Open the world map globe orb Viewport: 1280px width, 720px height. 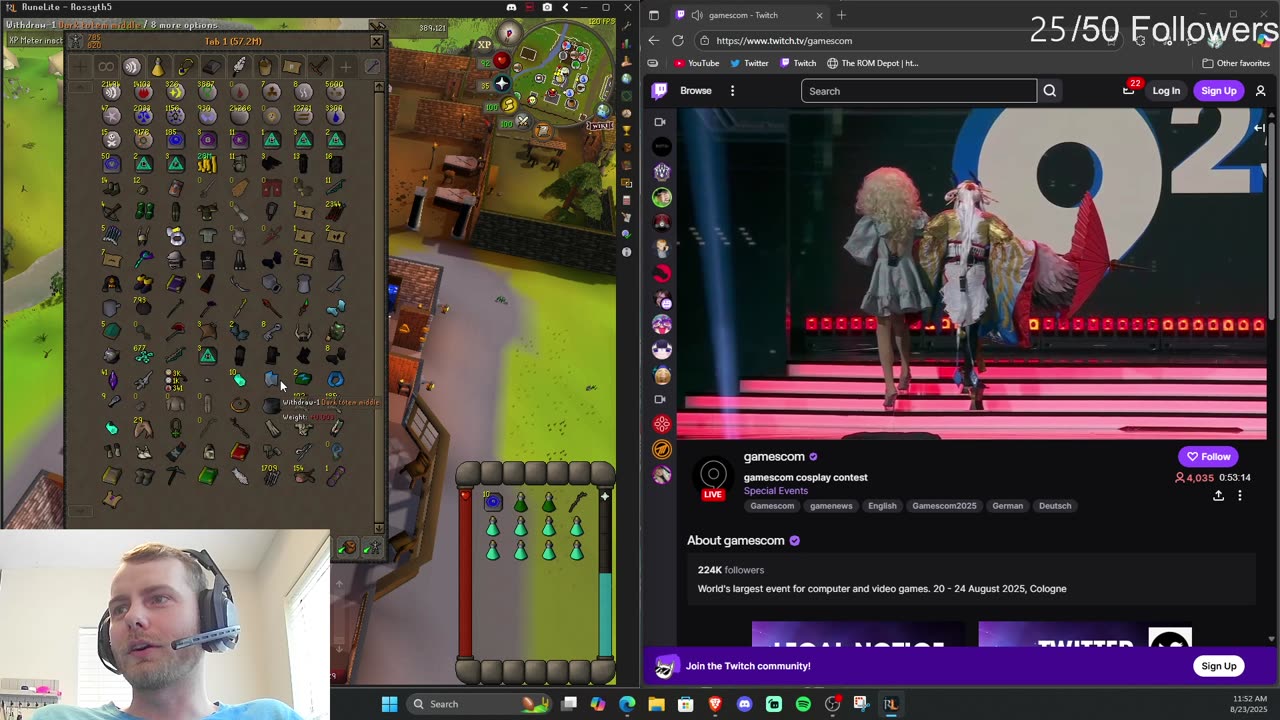click(x=603, y=111)
